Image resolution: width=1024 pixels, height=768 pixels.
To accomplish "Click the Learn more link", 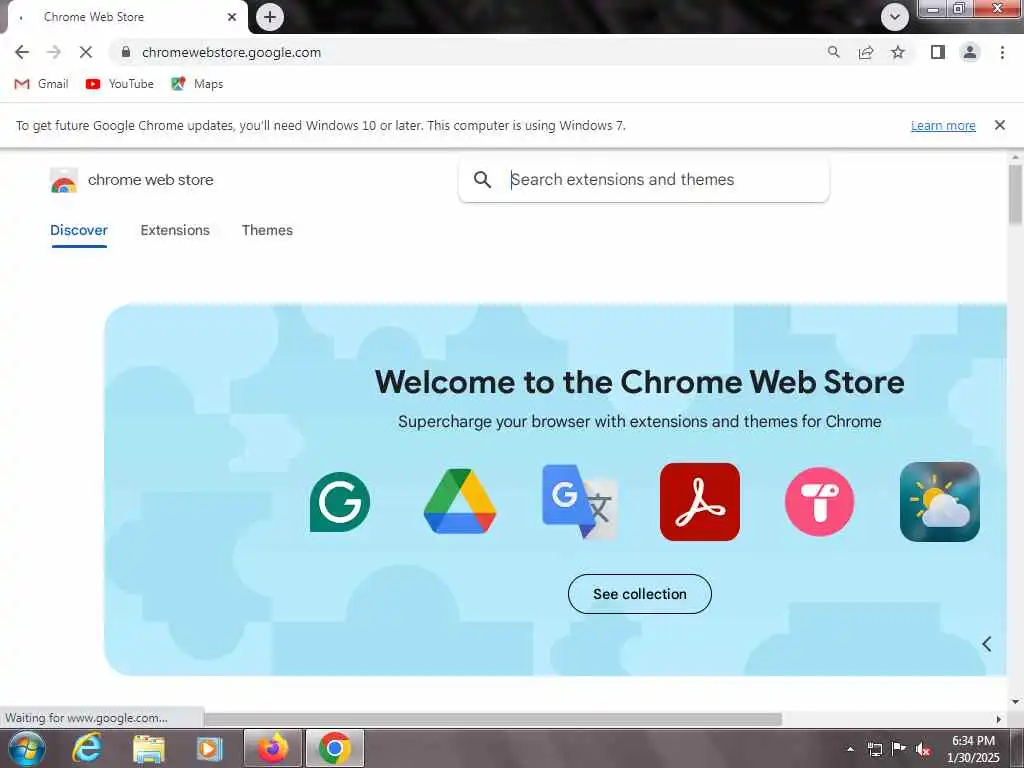I will (x=943, y=125).
